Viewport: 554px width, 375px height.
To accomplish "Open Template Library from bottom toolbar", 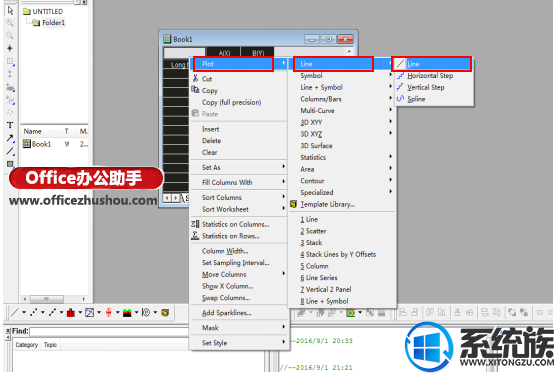I will tap(165, 312).
